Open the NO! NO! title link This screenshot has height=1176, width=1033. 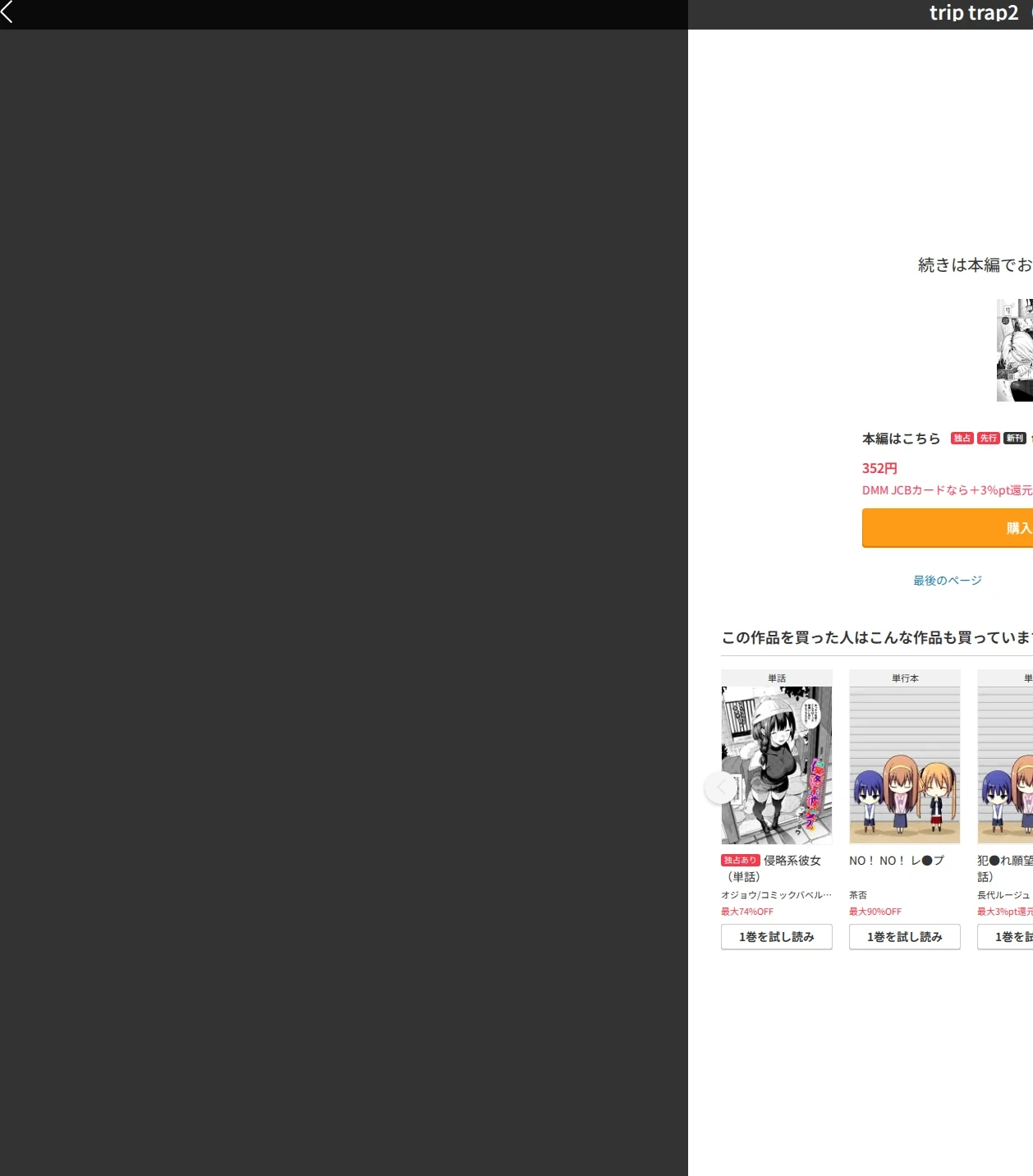[x=897, y=861]
